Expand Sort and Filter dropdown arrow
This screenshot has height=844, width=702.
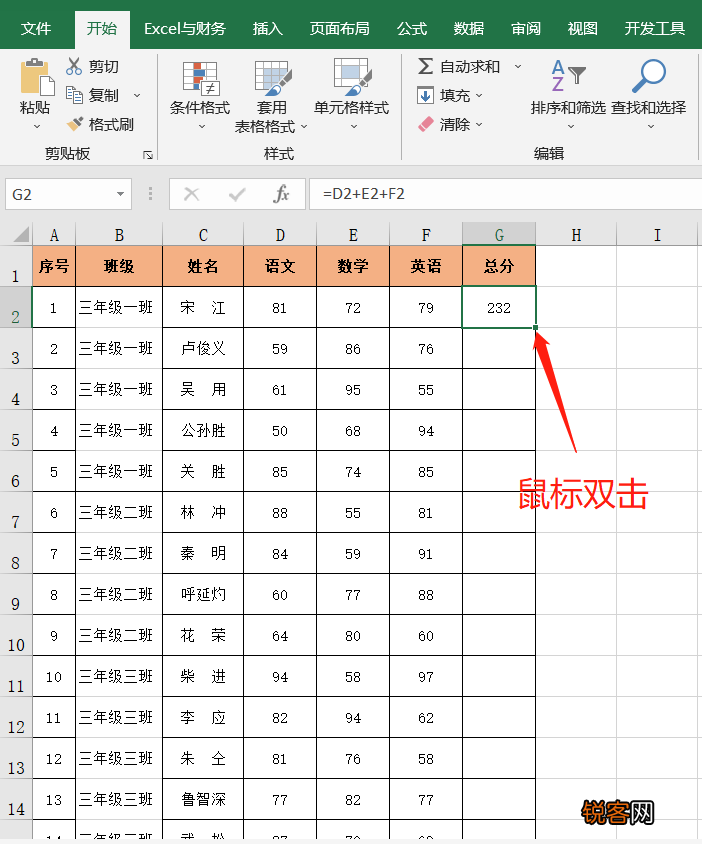point(571,126)
